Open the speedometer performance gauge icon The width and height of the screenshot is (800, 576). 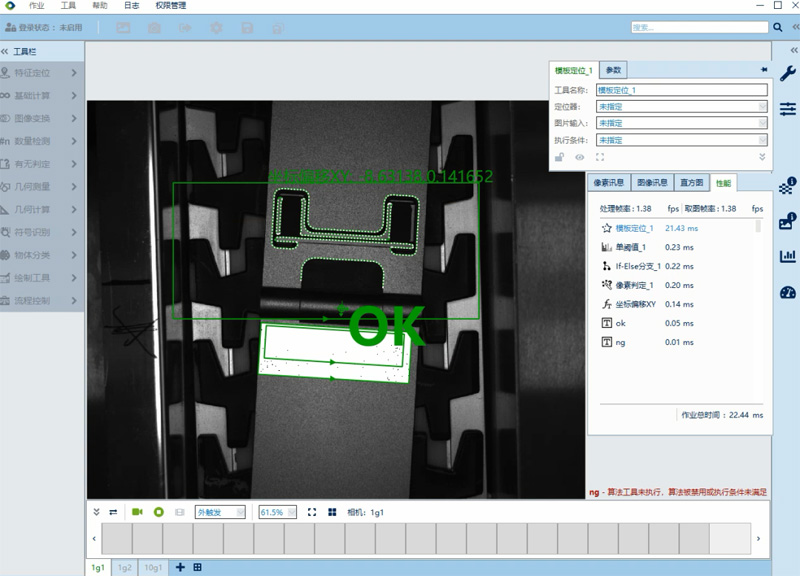tap(787, 292)
